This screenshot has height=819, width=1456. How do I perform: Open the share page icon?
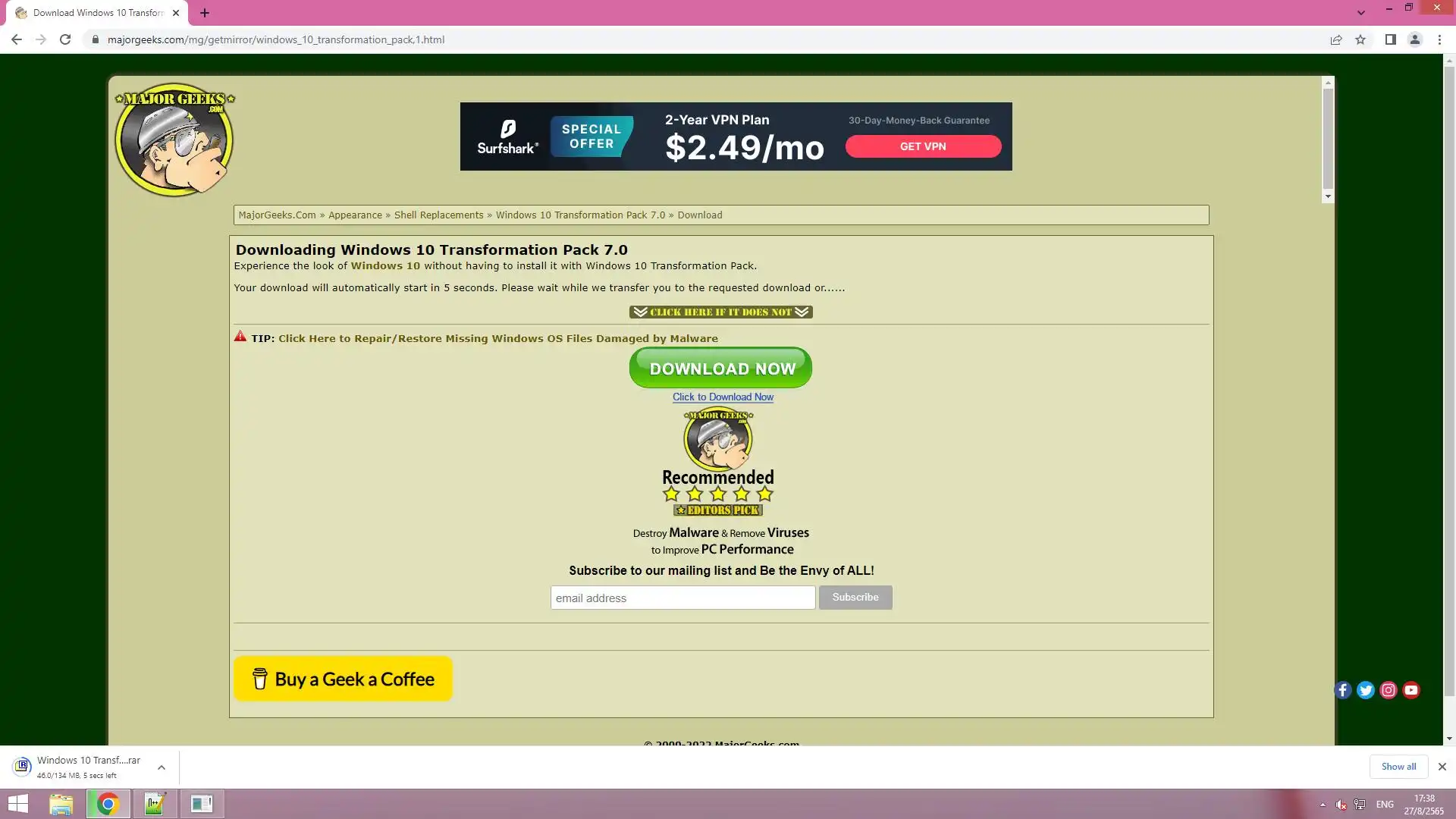1336,39
